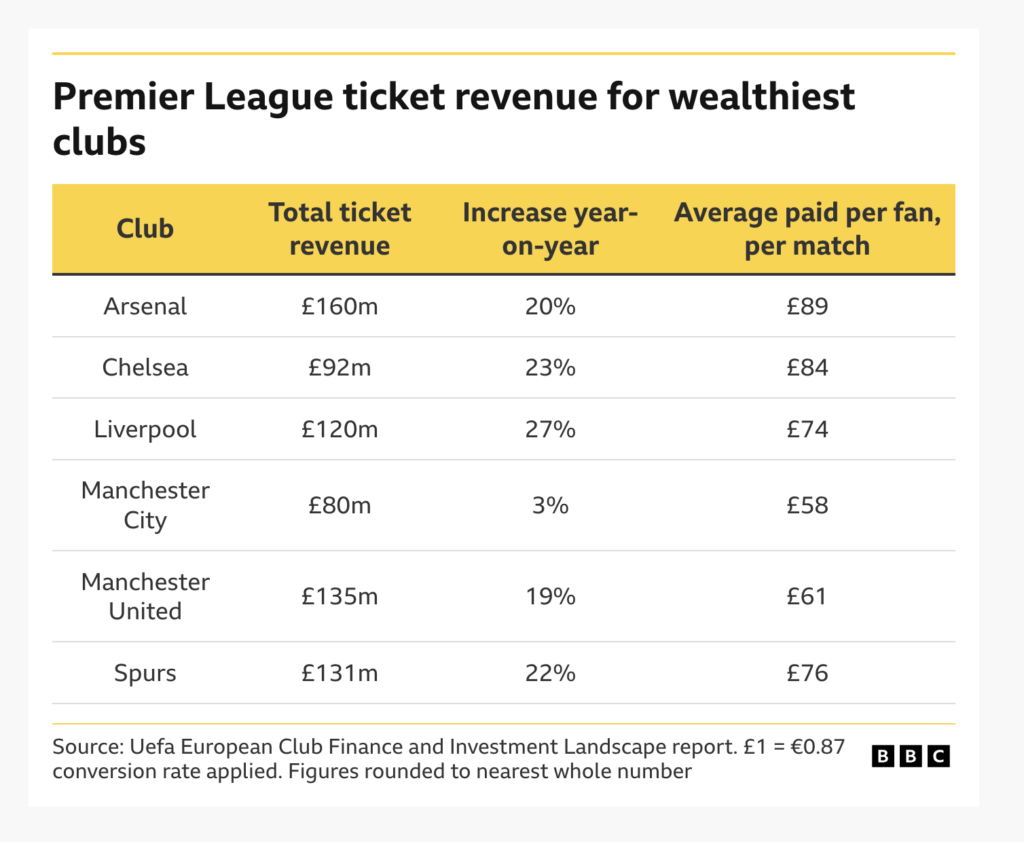Click the Chelsea club name
The height and width of the screenshot is (842, 1024).
tap(145, 367)
